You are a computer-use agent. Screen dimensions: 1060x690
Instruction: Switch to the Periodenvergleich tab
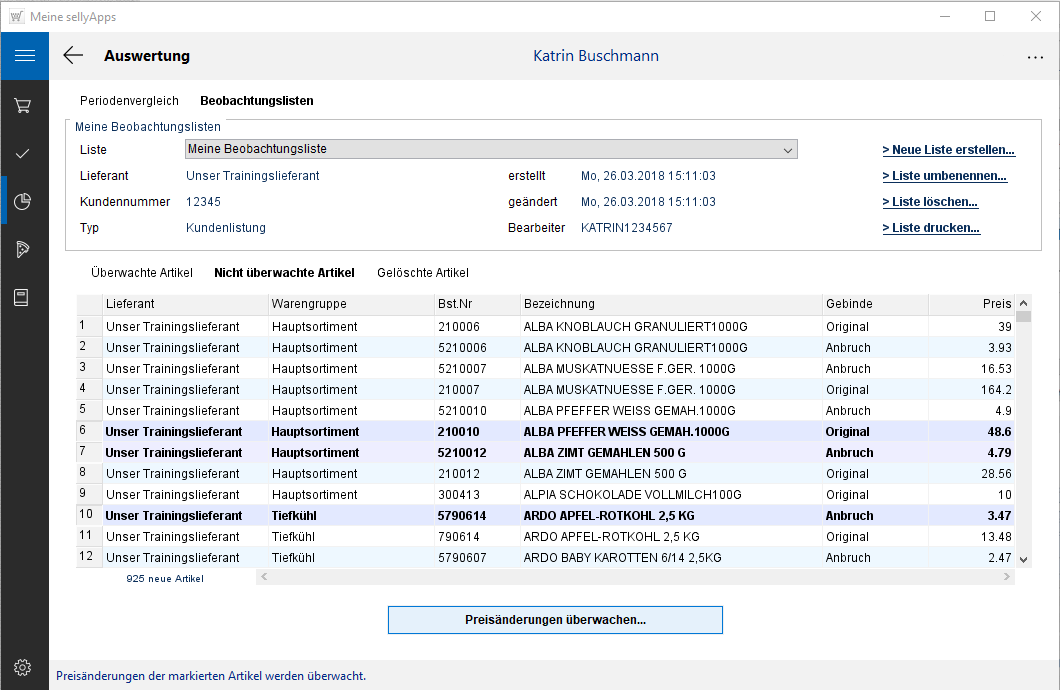129,101
